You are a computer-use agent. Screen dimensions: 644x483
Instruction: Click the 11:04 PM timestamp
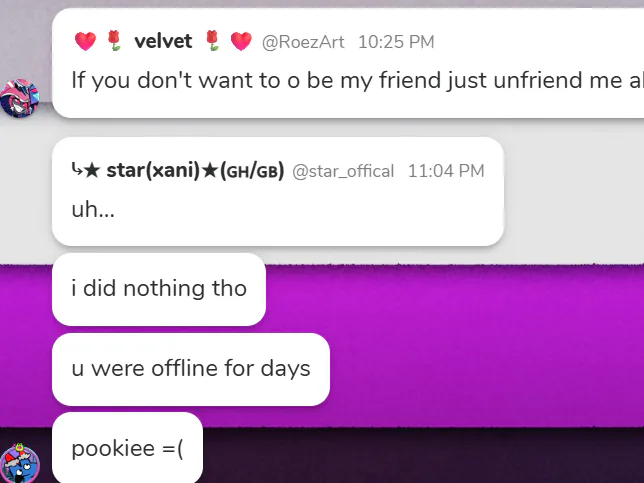(446, 171)
